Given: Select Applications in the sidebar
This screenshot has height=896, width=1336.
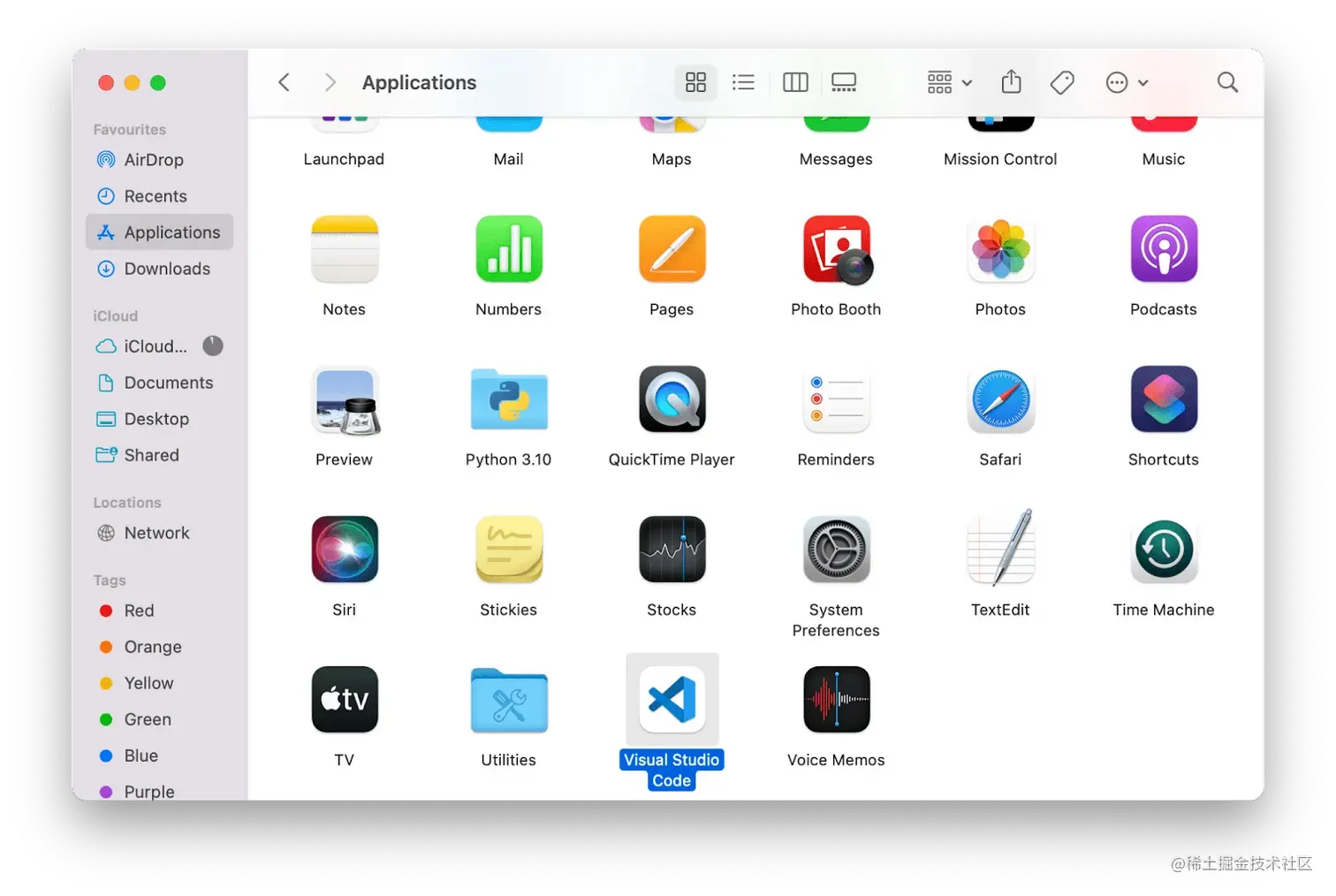Looking at the screenshot, I should click(x=160, y=232).
